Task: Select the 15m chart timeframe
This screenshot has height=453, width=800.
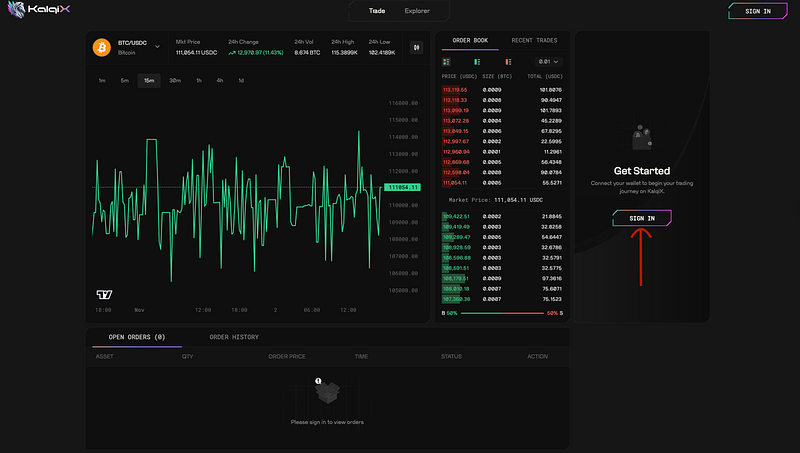Action: (148, 80)
